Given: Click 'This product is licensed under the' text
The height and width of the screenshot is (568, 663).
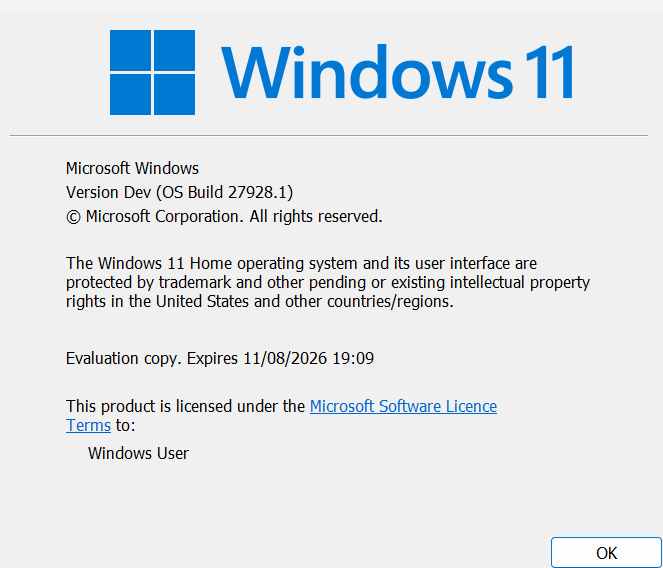Looking at the screenshot, I should pyautogui.click(x=185, y=406).
